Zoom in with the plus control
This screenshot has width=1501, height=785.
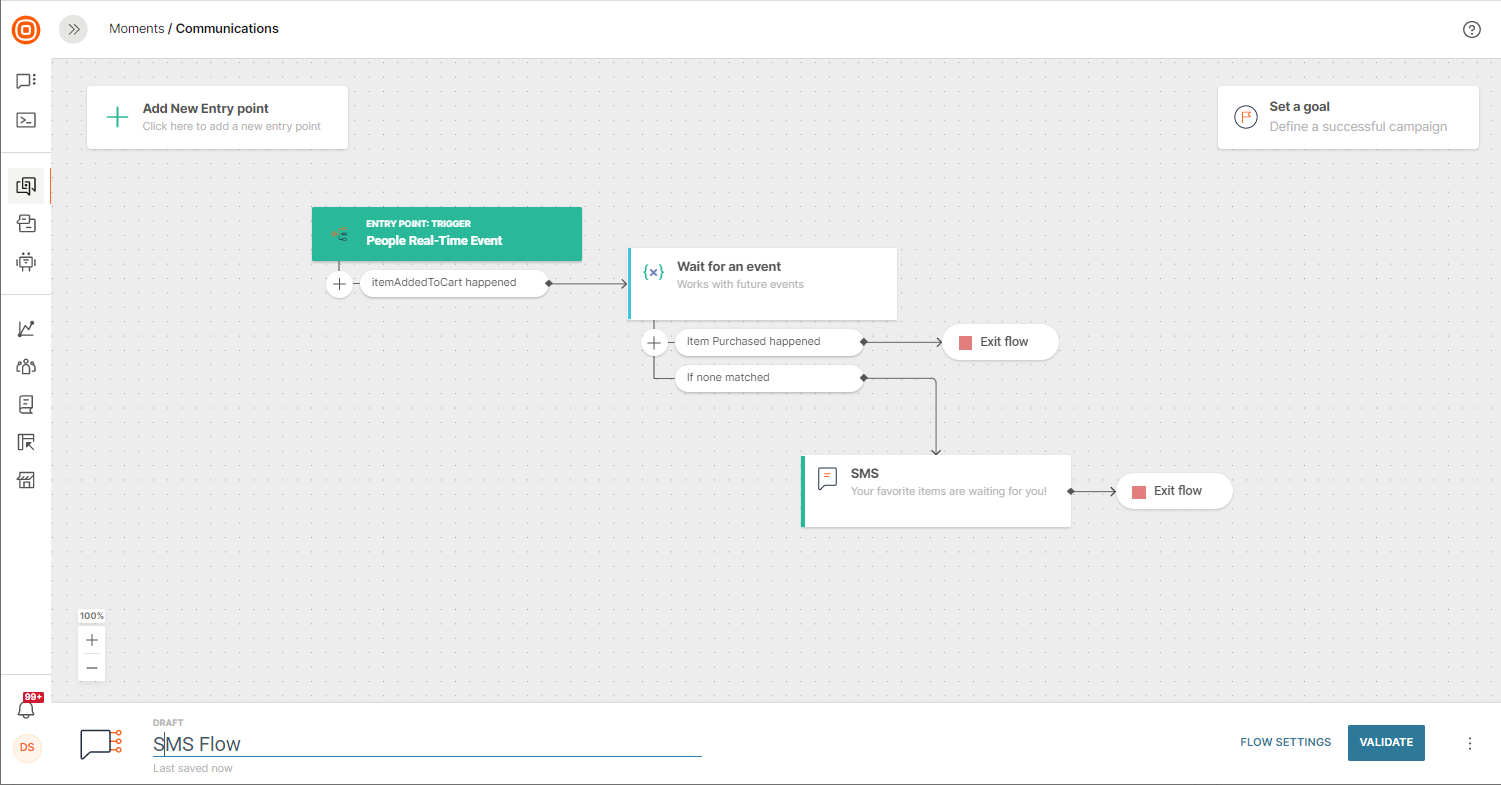click(x=92, y=640)
